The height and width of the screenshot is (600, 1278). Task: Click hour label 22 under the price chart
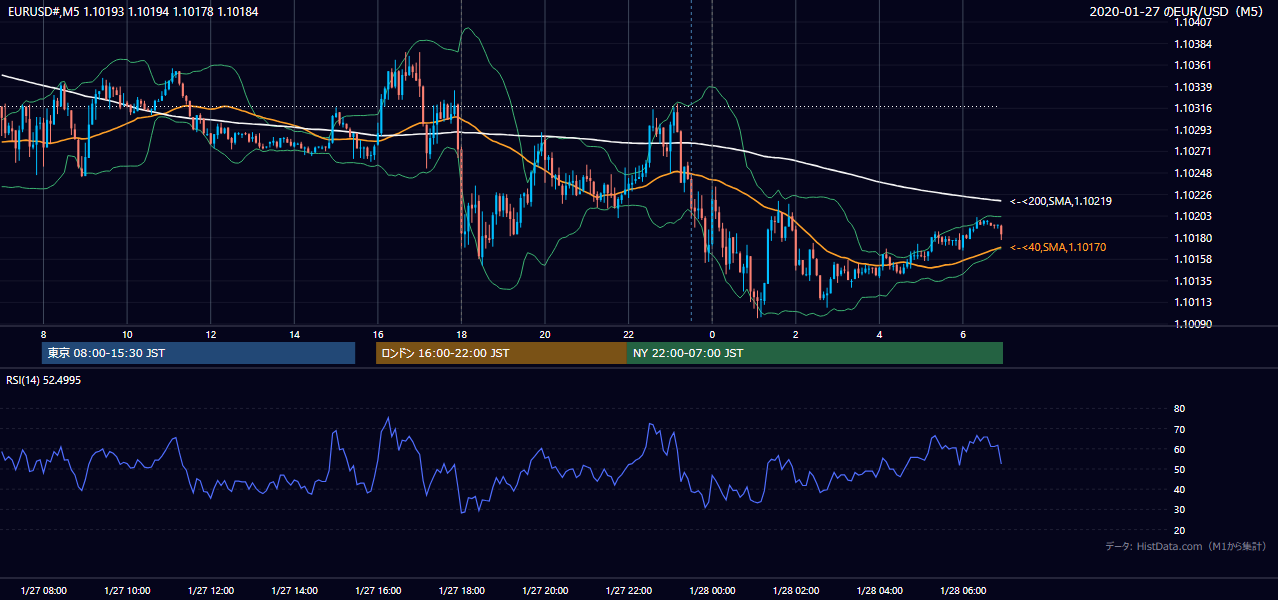628,334
